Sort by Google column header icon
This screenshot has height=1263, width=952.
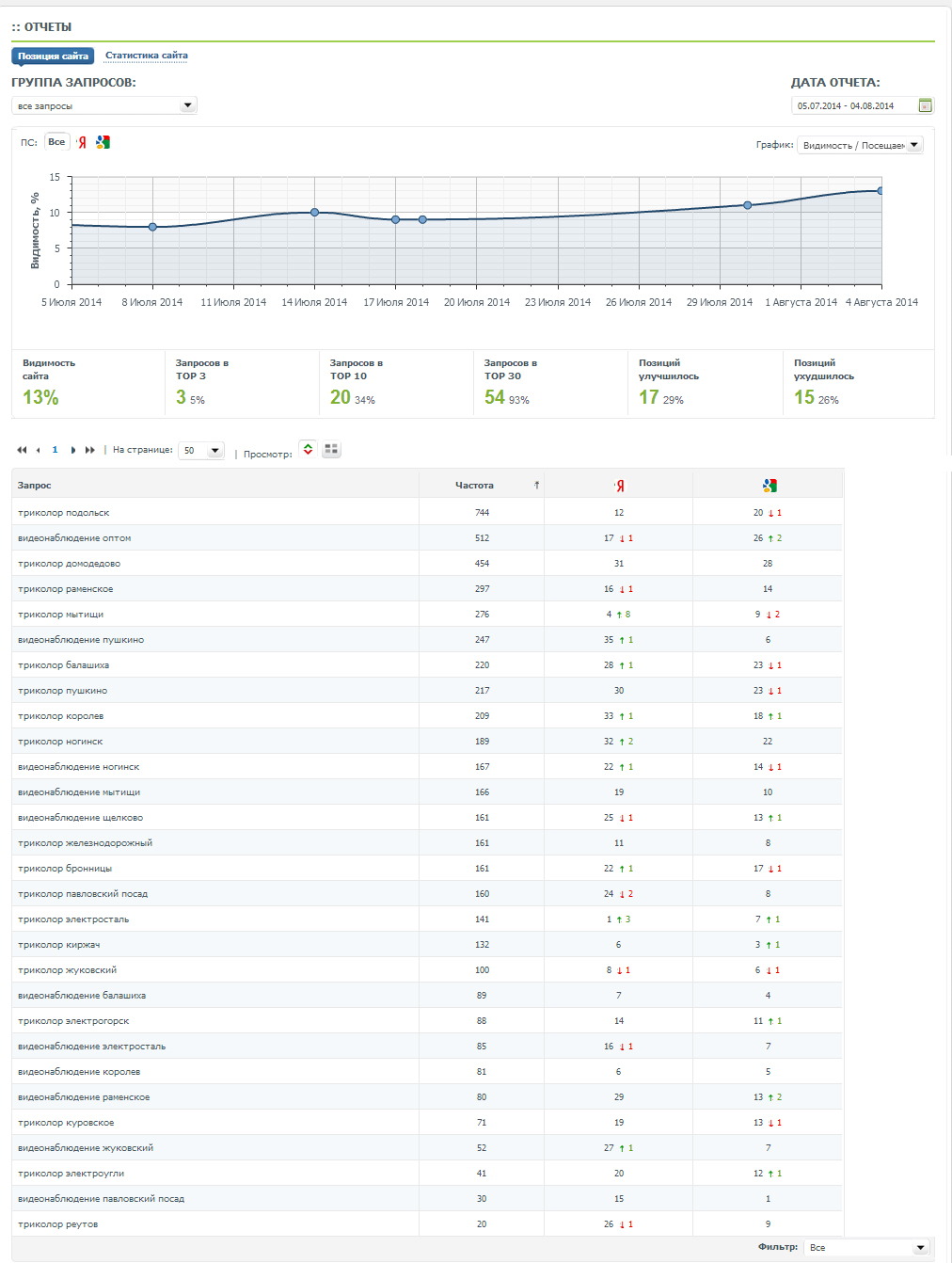point(770,486)
